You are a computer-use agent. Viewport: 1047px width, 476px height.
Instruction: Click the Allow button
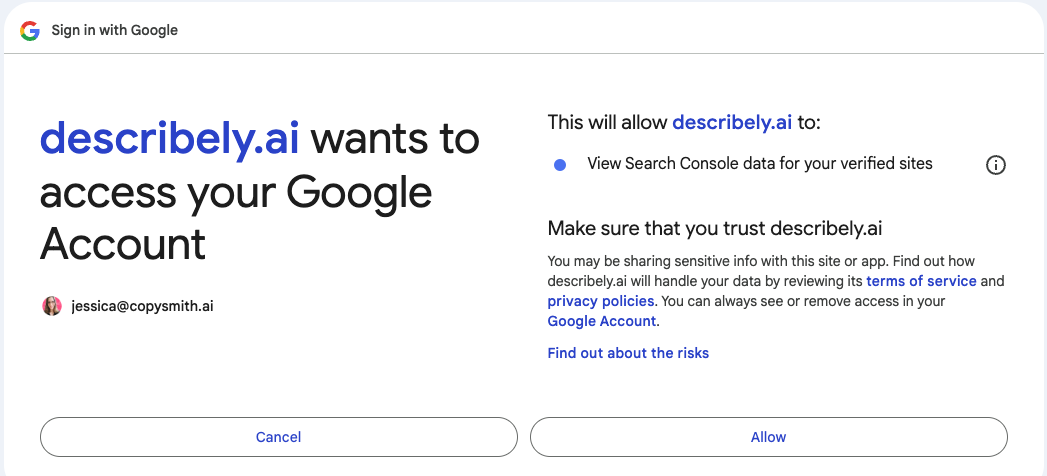point(769,437)
